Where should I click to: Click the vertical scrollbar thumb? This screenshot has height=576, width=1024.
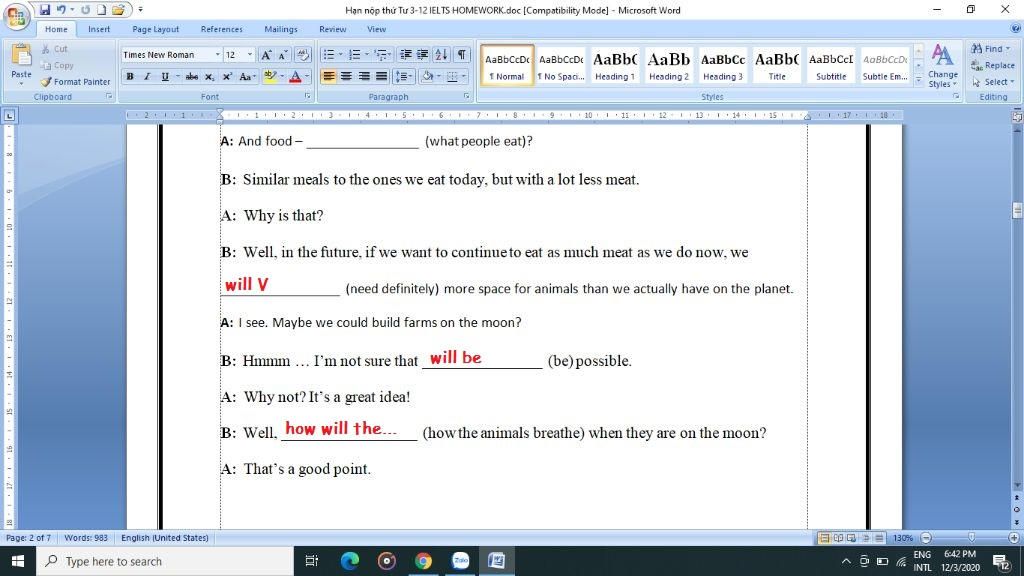point(1017,210)
